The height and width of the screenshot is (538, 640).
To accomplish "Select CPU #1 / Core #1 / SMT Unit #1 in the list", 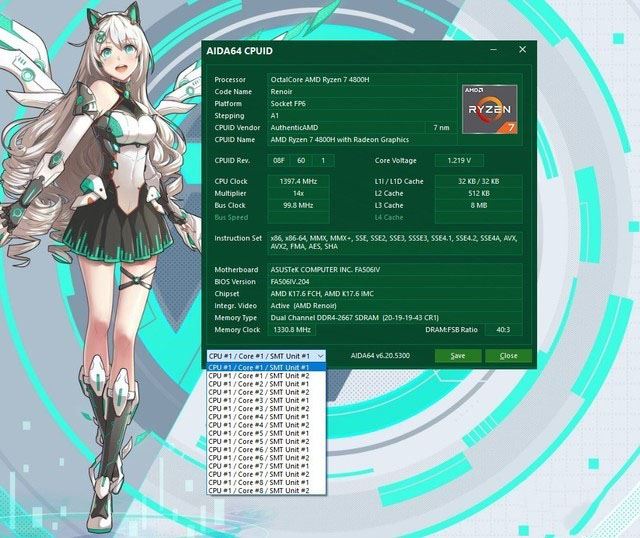I will (x=267, y=367).
